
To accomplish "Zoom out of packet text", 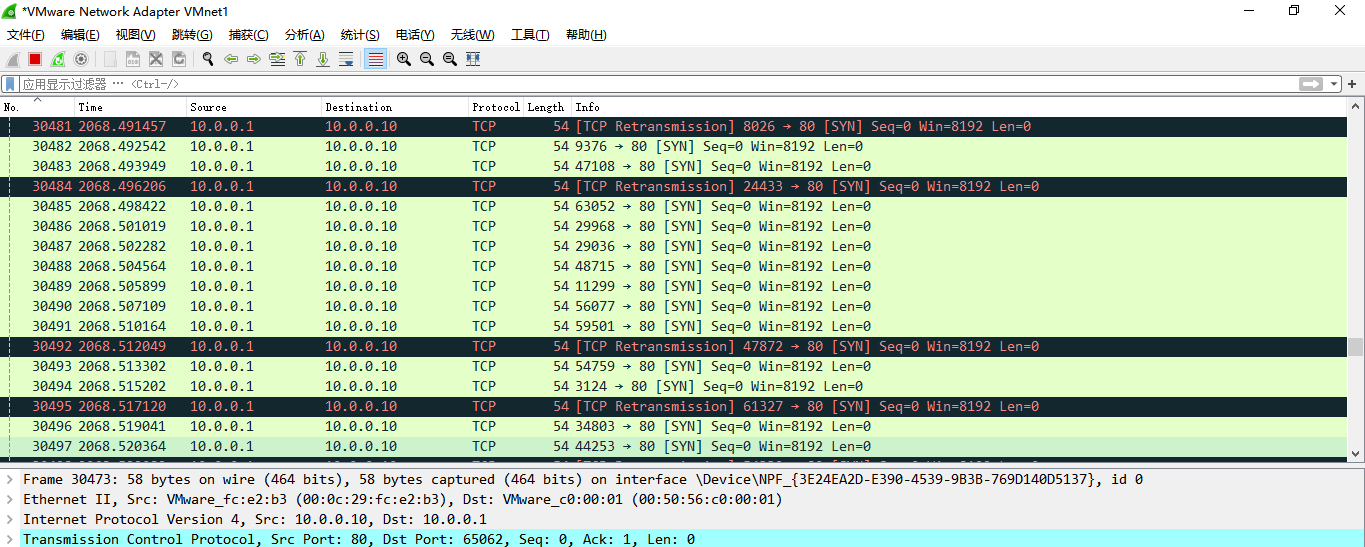I will tap(427, 59).
